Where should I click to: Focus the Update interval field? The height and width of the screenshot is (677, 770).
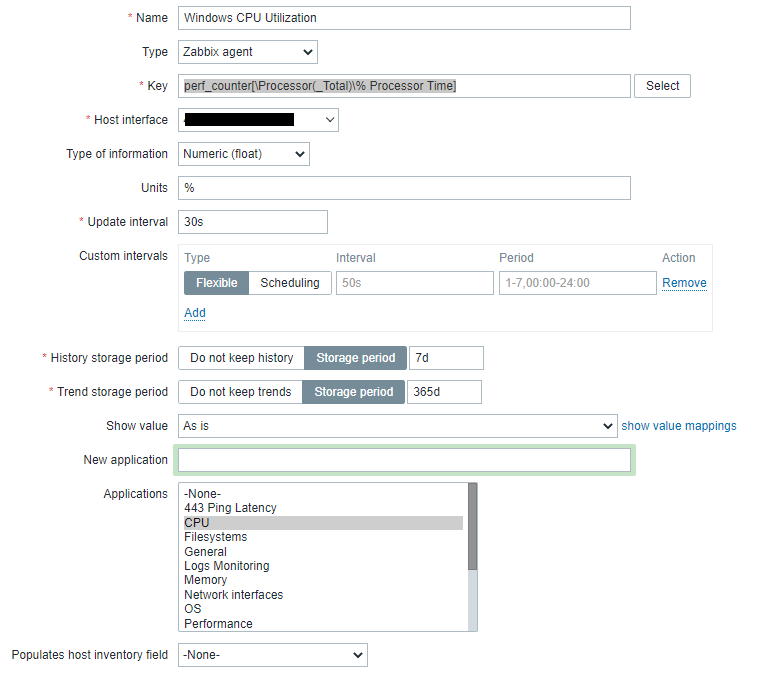coord(252,222)
